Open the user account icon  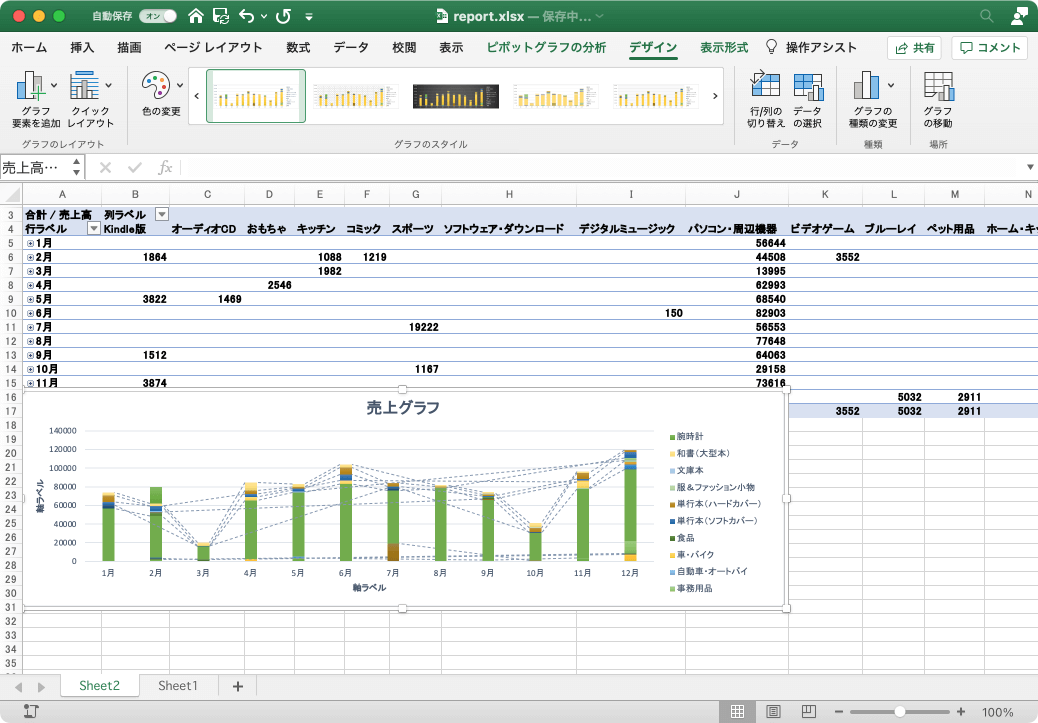pos(1019,16)
